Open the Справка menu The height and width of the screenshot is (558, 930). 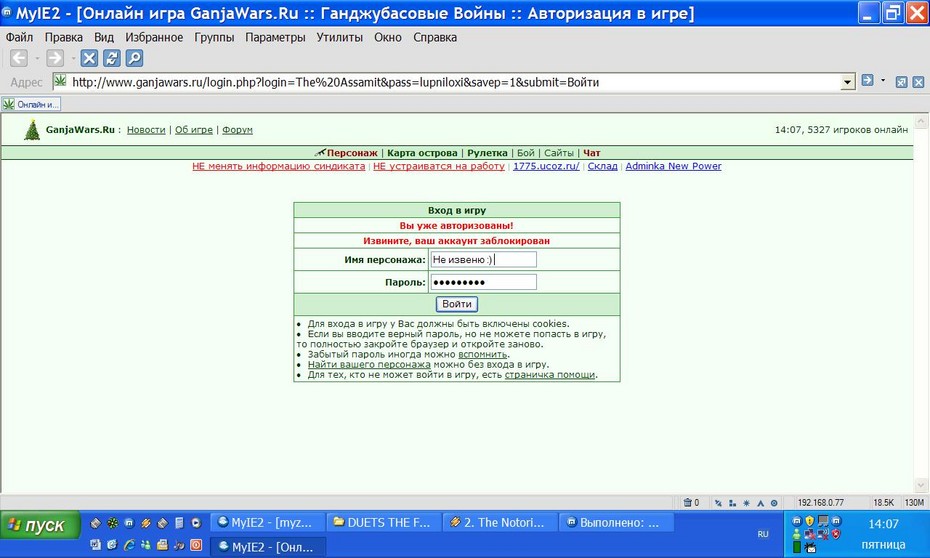coord(435,37)
